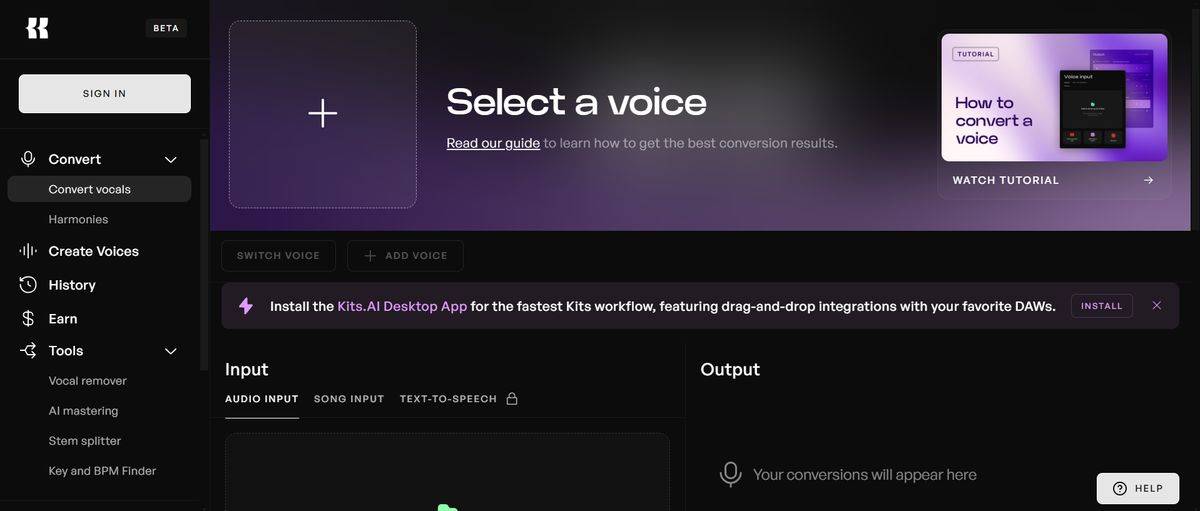Image resolution: width=1200 pixels, height=511 pixels.
Task: Click the Install button in banner
Action: tap(1101, 306)
